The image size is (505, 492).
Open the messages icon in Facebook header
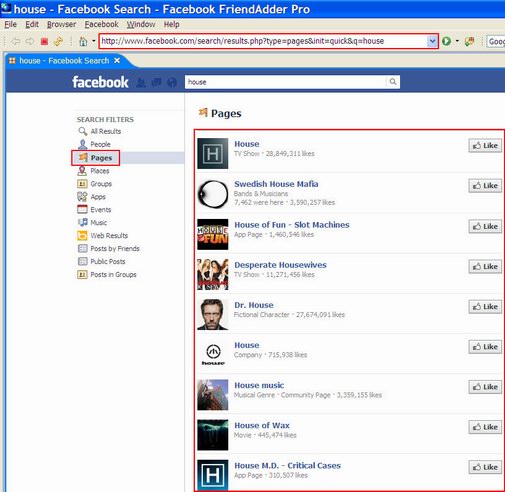(156, 82)
